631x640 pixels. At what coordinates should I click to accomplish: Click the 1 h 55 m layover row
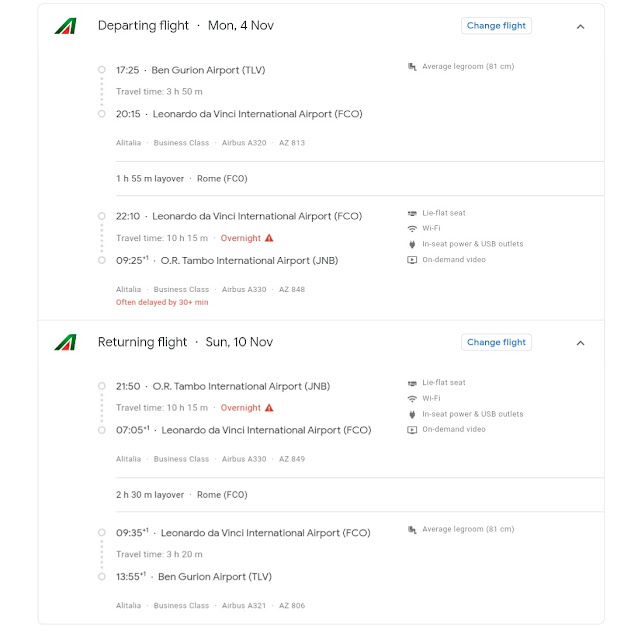tap(181, 179)
